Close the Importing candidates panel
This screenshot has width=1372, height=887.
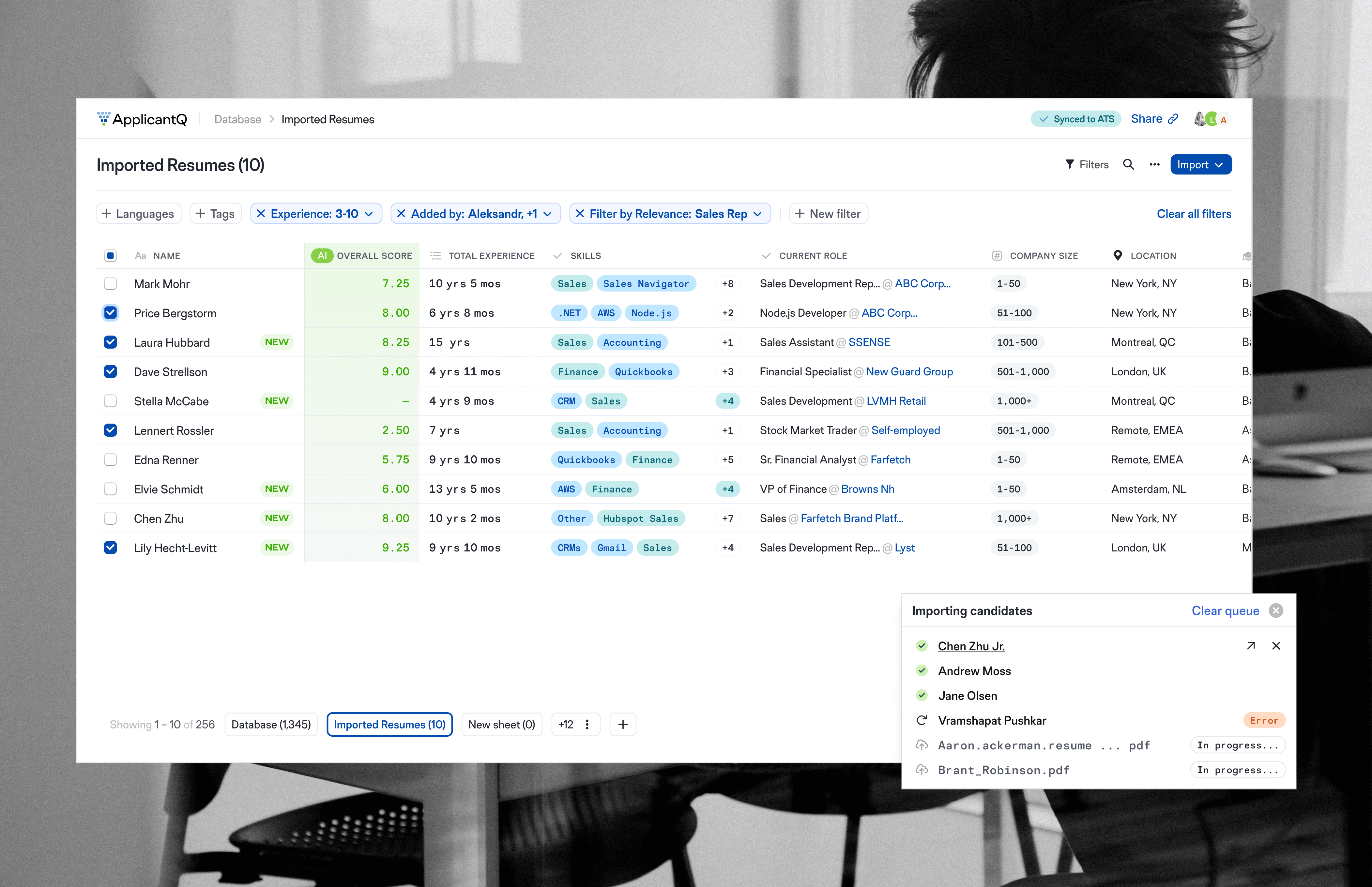pos(1276,610)
